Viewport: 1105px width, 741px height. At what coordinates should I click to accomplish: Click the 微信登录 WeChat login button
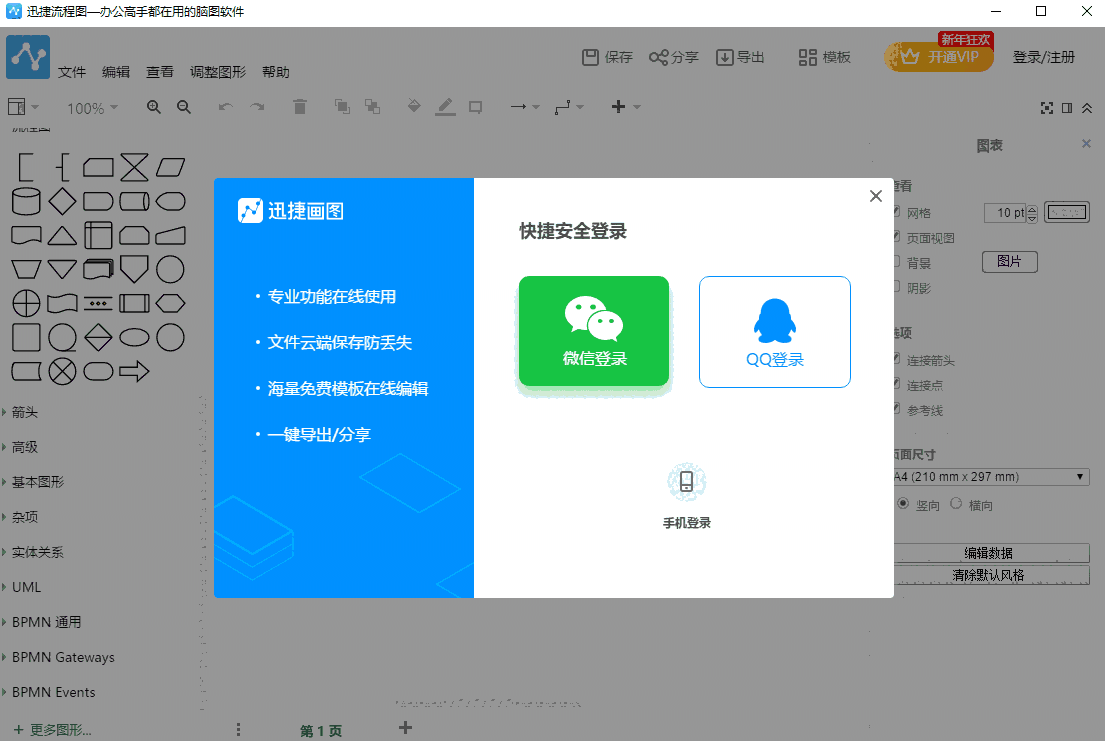pyautogui.click(x=594, y=332)
